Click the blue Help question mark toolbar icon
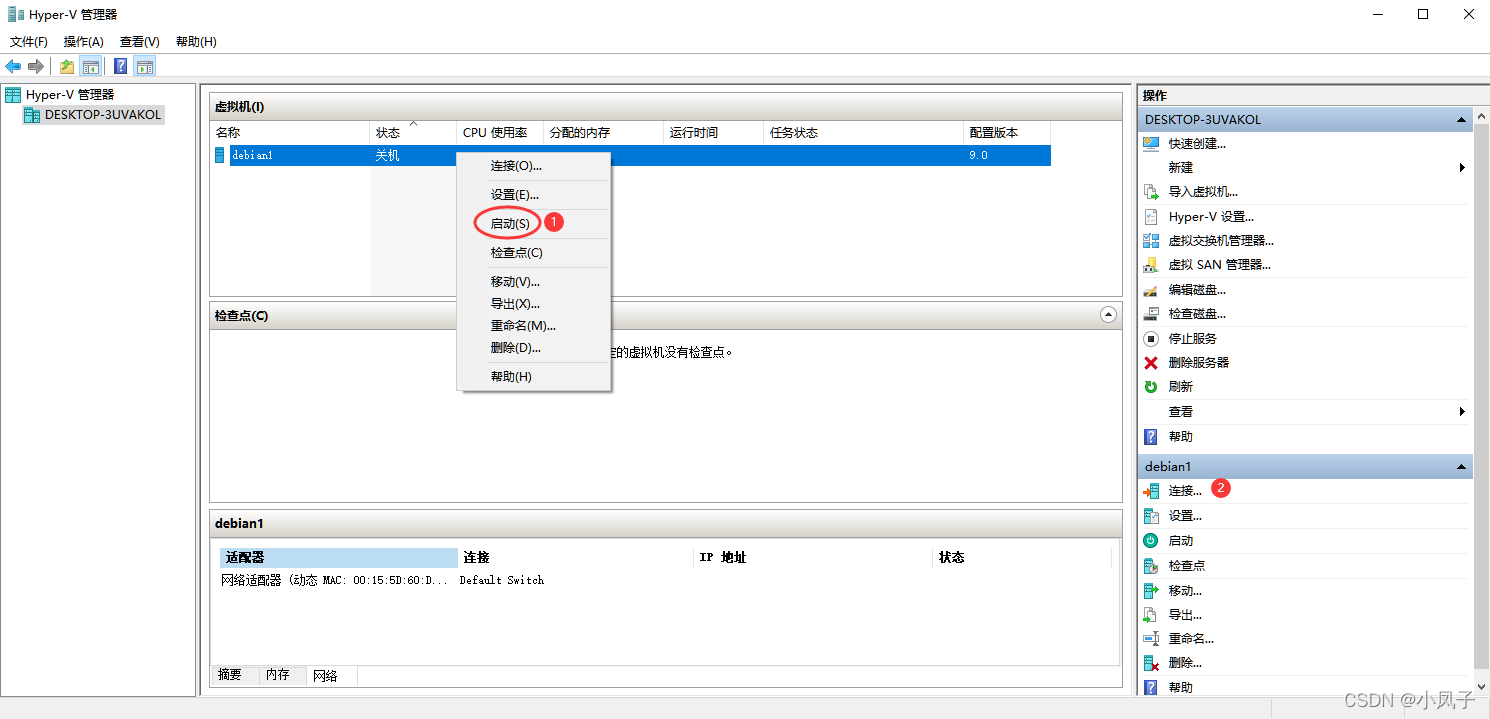The image size is (1490, 719). pos(121,67)
